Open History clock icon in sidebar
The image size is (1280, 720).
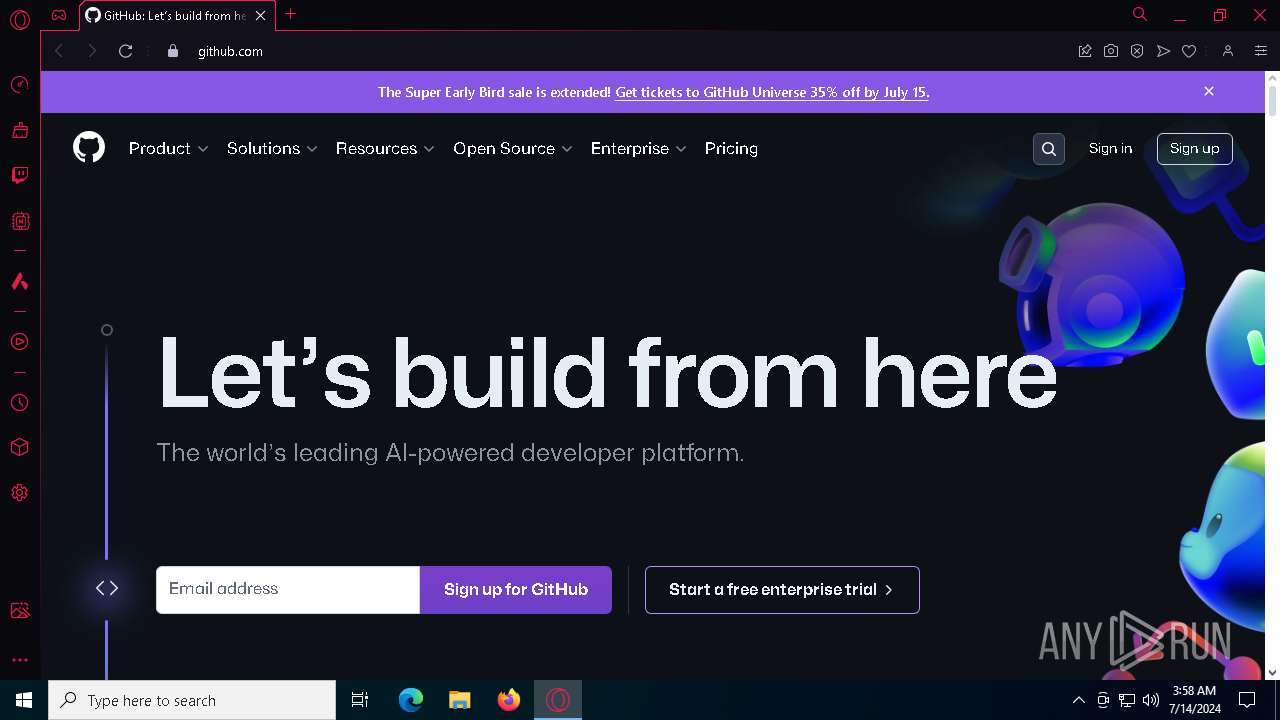(x=19, y=403)
